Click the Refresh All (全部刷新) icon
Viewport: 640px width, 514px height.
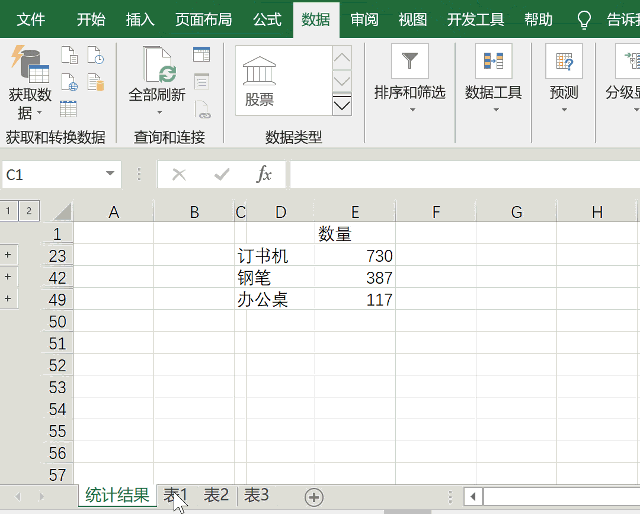click(158, 65)
